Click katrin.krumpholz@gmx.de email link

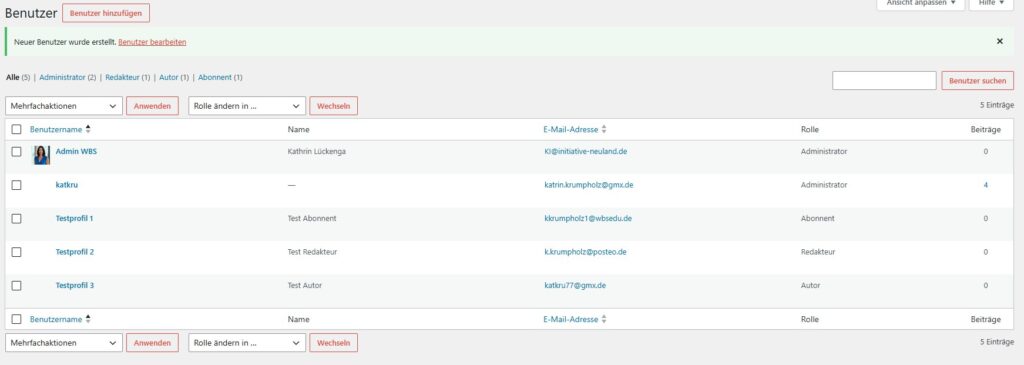point(588,185)
